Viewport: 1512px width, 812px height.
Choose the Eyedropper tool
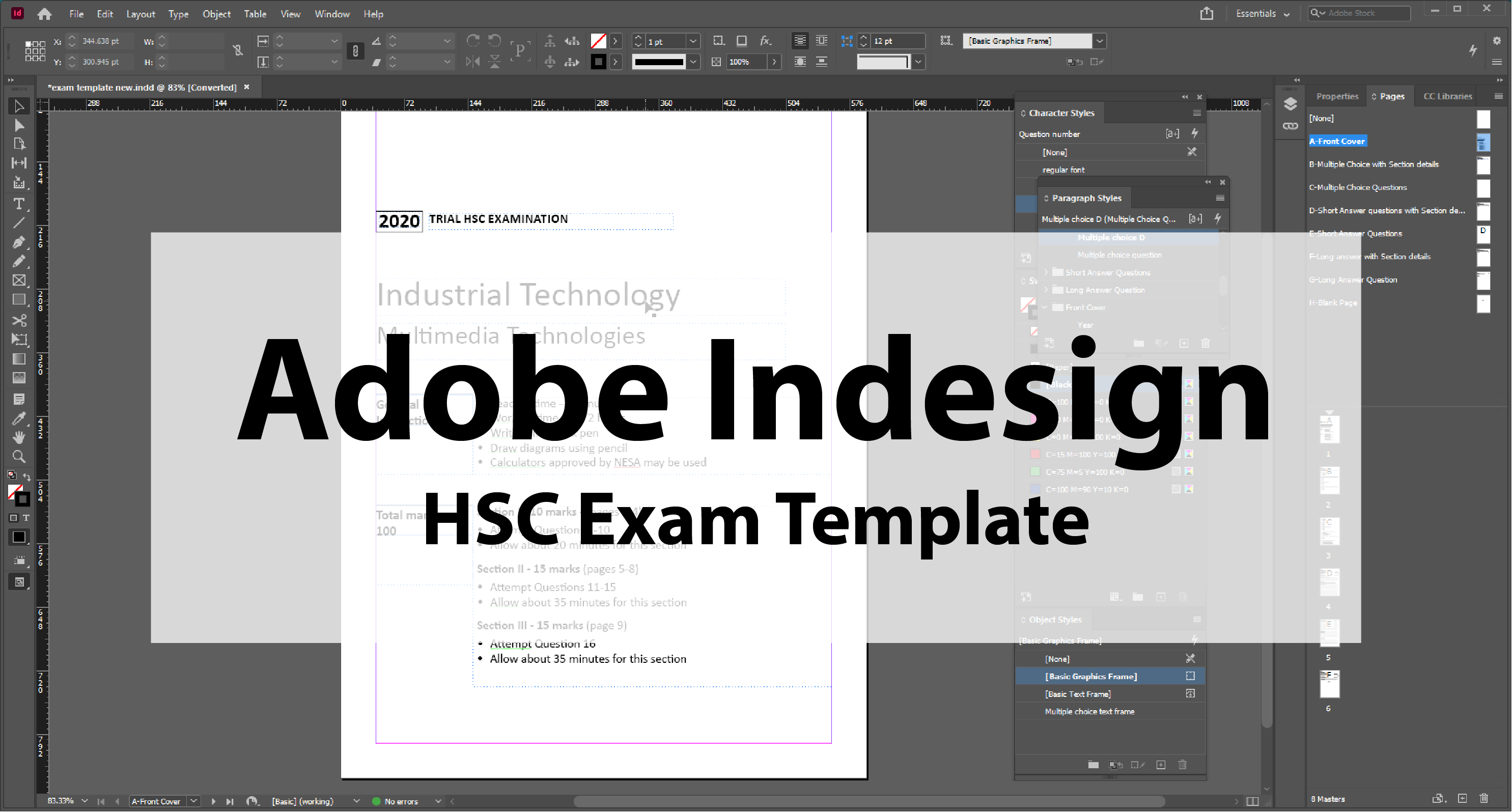tap(19, 418)
